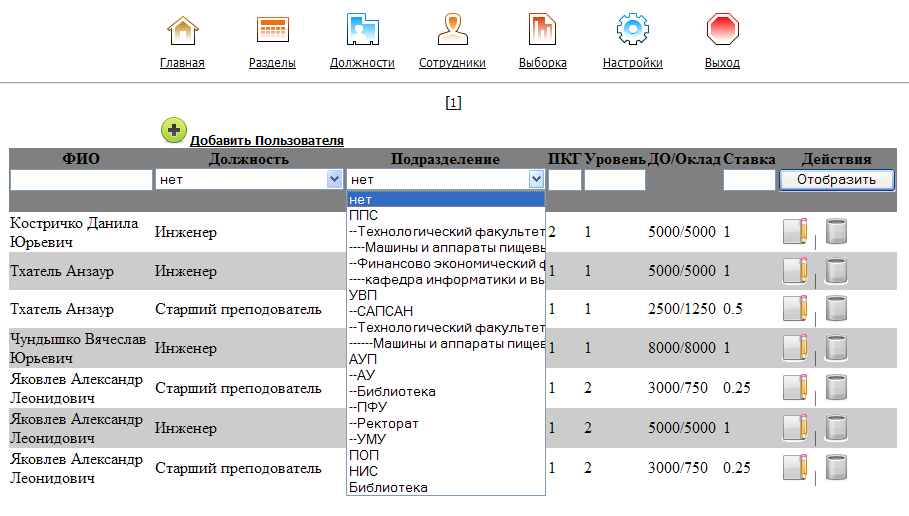Select ППС in department list
The height and width of the screenshot is (516, 909).
tap(364, 215)
